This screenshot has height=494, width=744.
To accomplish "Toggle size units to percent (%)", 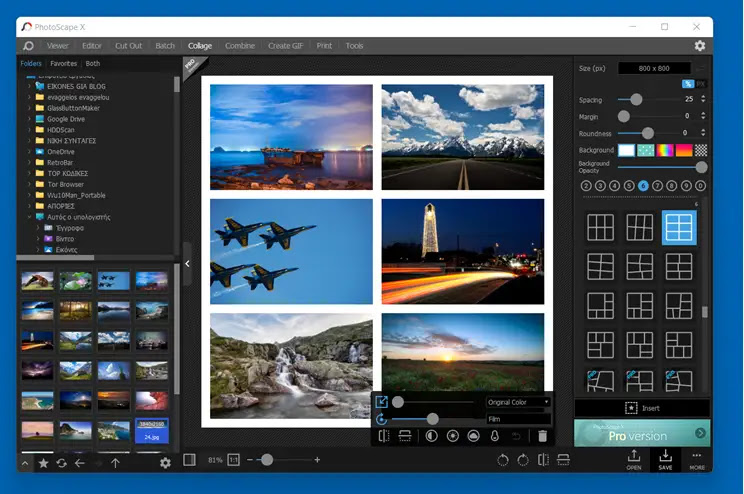I will [688, 83].
